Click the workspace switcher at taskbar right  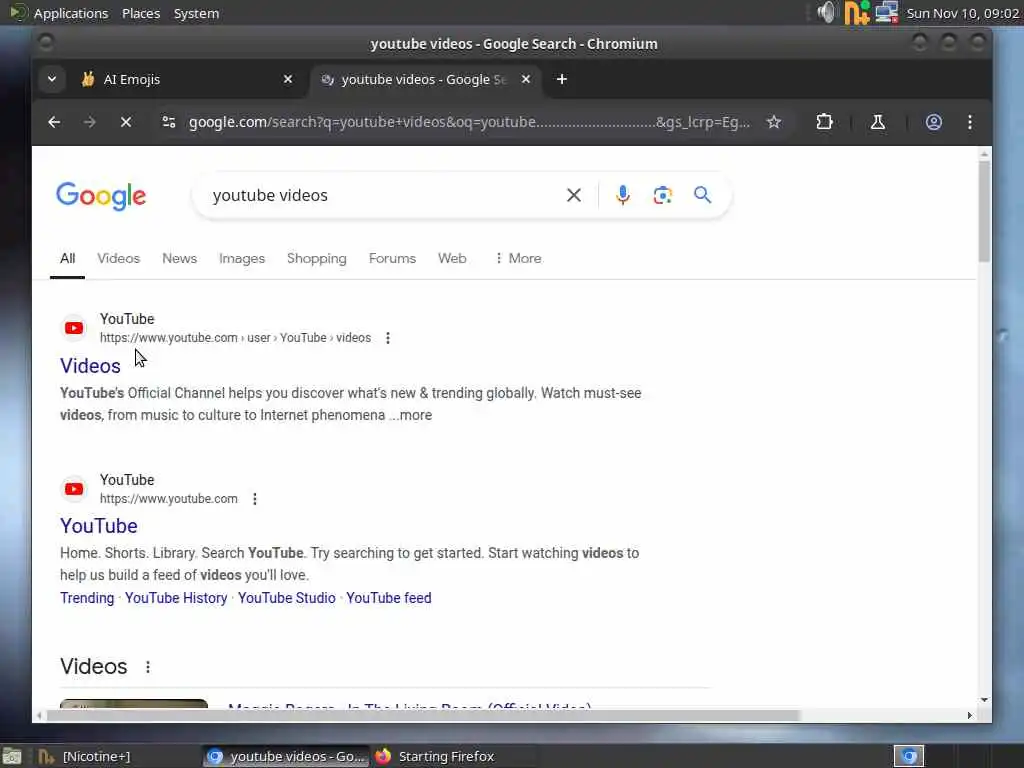[x=909, y=756]
